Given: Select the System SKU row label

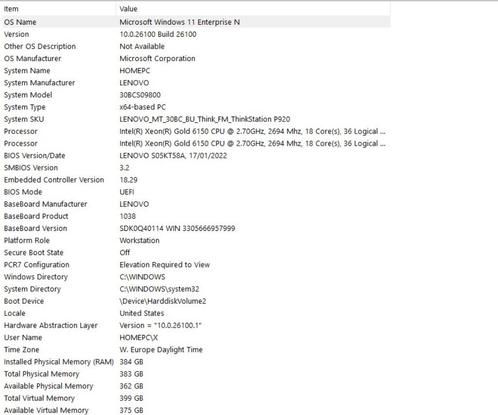Looking at the screenshot, I should [x=24, y=119].
